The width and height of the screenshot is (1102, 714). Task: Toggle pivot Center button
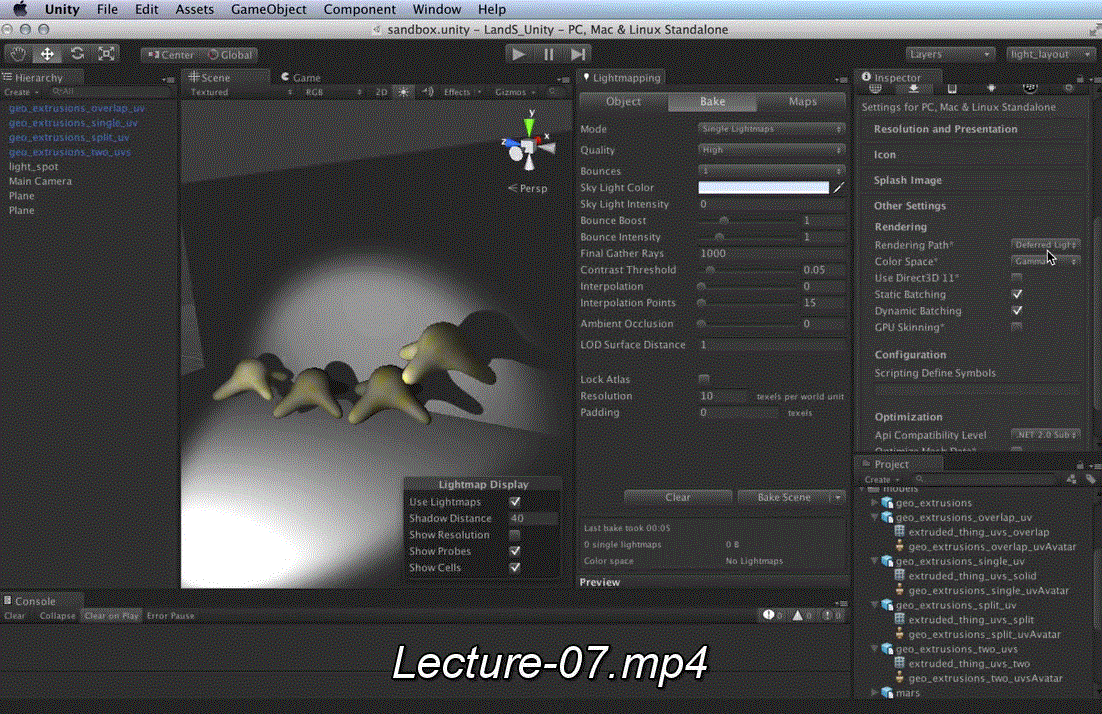171,55
